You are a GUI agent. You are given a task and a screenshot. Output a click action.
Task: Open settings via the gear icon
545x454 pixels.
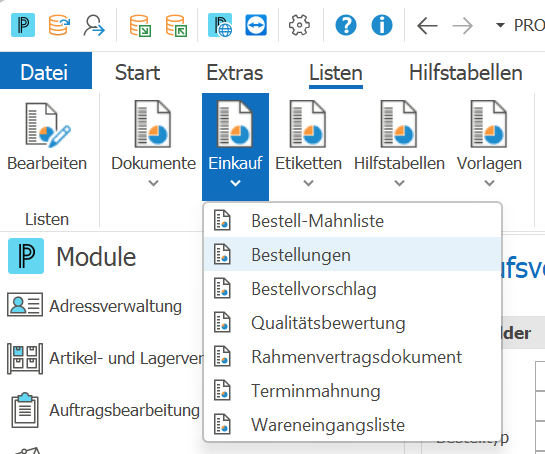299,25
